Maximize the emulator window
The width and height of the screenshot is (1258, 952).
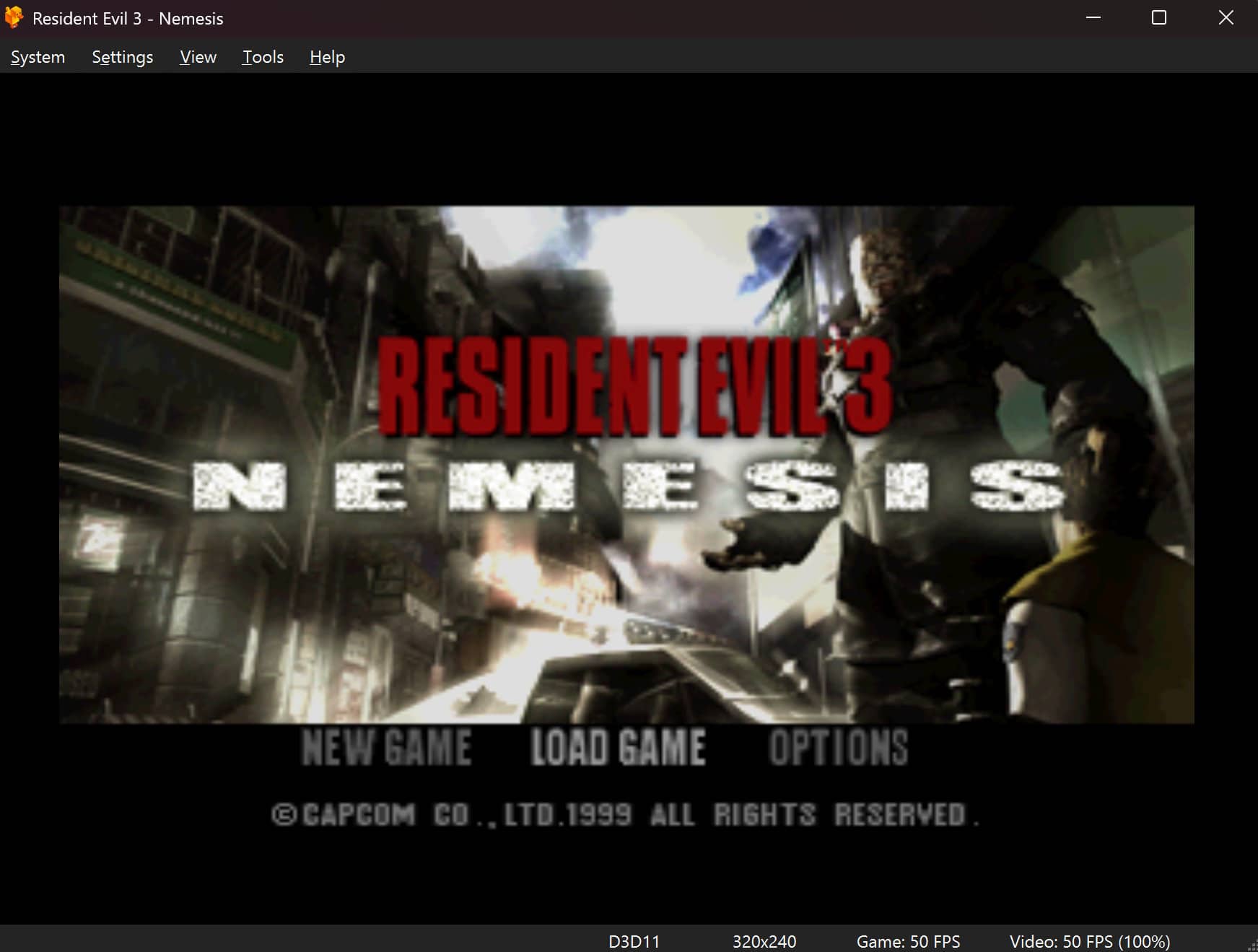(1159, 17)
